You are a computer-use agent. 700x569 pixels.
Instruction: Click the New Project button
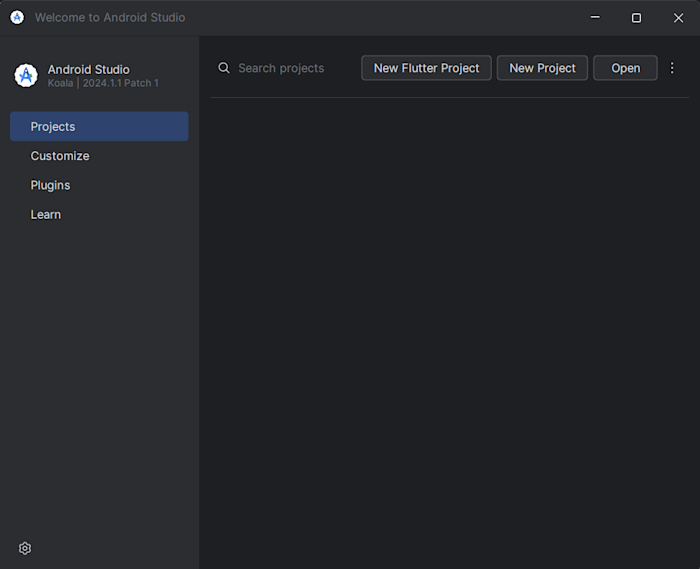[542, 68]
